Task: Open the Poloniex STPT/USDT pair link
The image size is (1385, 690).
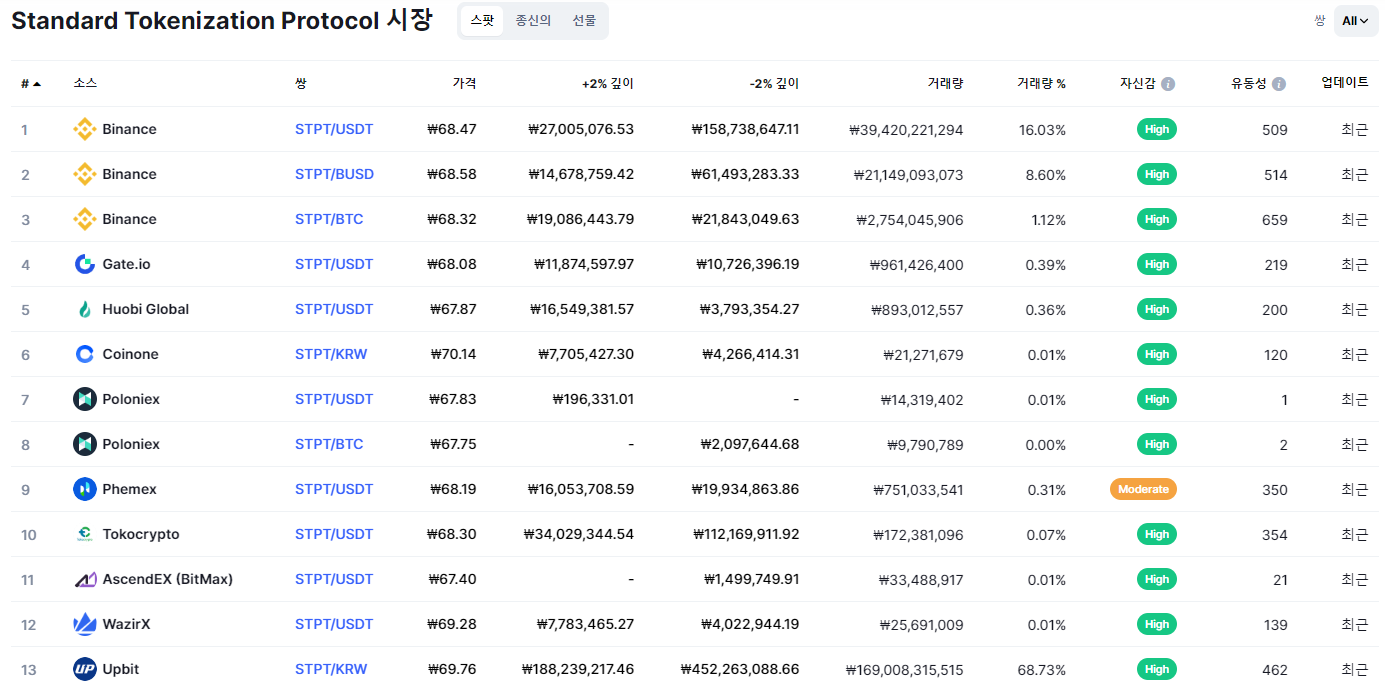Action: click(334, 399)
